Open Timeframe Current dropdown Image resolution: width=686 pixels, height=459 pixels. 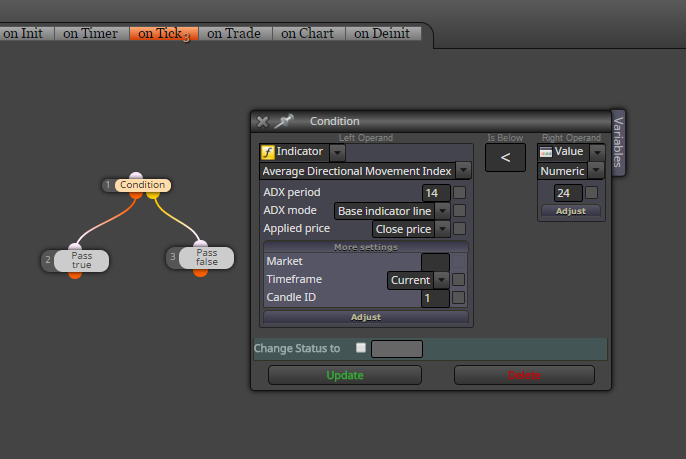click(441, 280)
